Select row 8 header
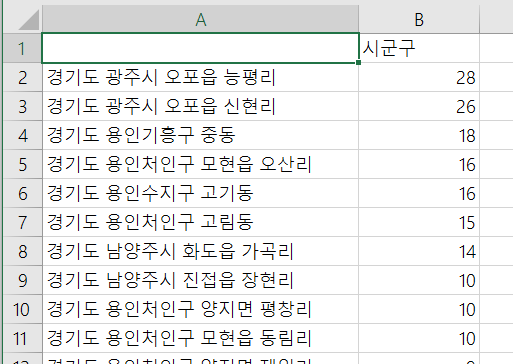513x364 pixels. pyautogui.click(x=22, y=251)
